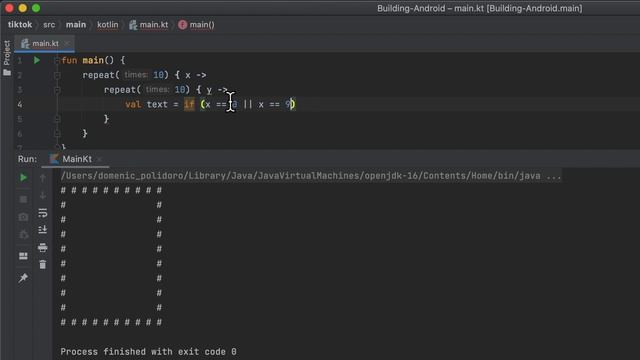The image size is (640, 360).
Task: Open main folder breadcrumb
Action: point(76,25)
